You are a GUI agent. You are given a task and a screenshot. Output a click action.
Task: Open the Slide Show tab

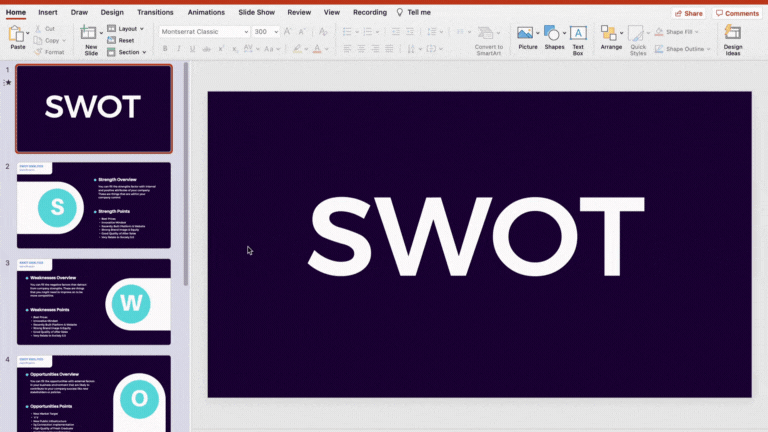(x=257, y=12)
